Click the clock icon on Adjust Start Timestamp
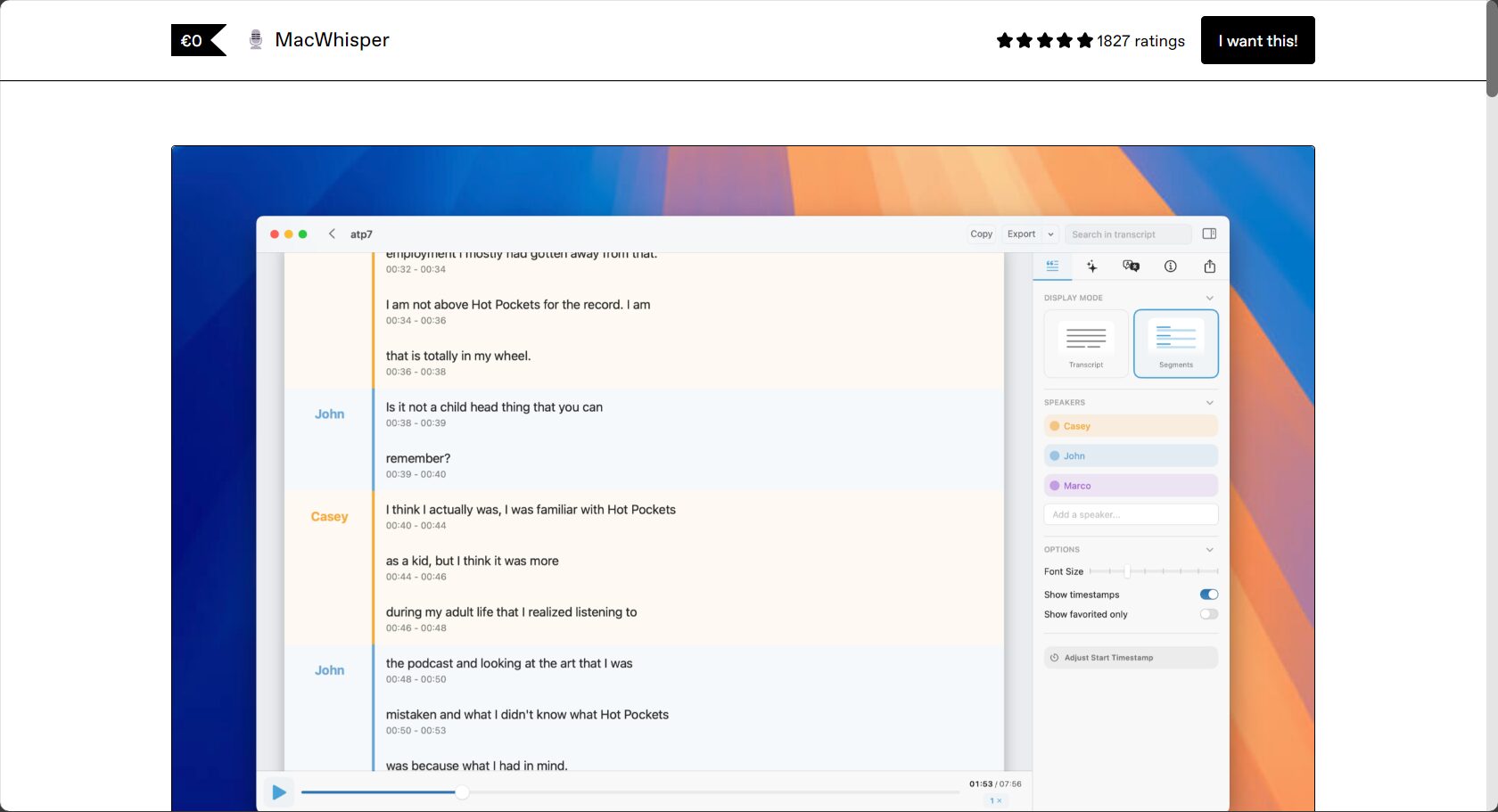The image size is (1498, 812). point(1054,658)
